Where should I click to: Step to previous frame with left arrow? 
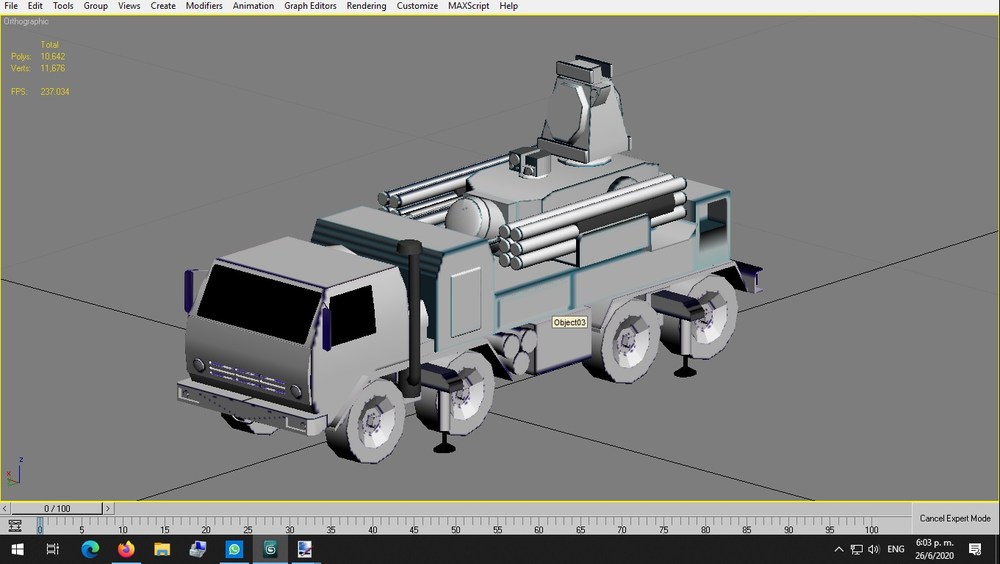click(x=5, y=508)
